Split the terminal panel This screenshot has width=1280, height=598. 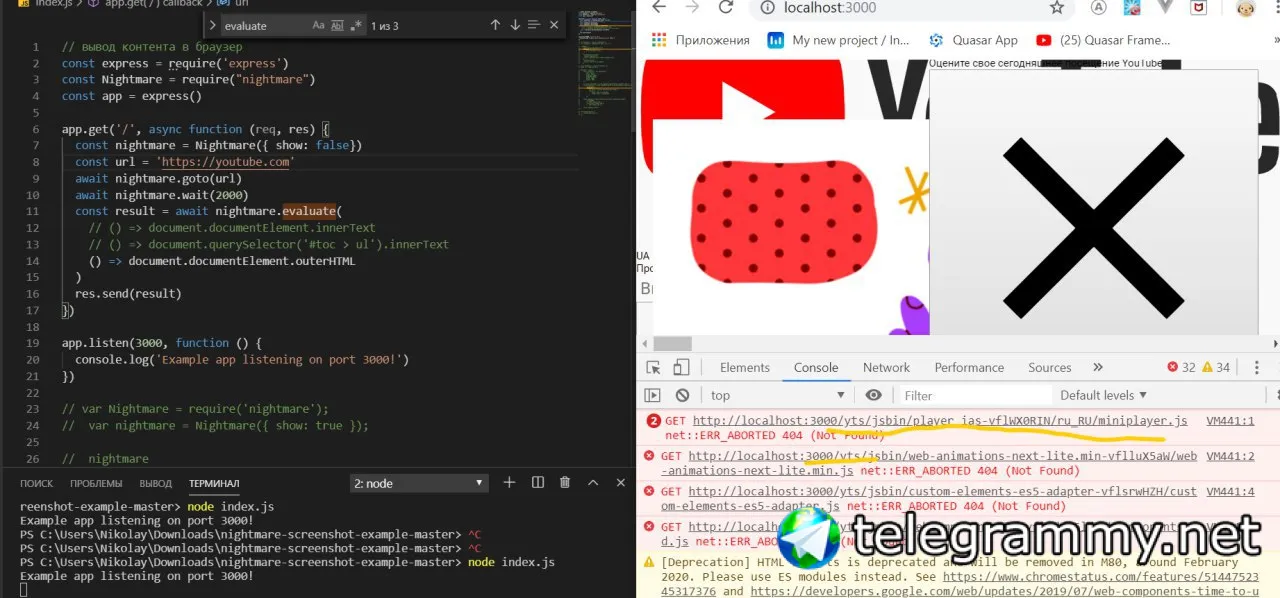coord(538,483)
